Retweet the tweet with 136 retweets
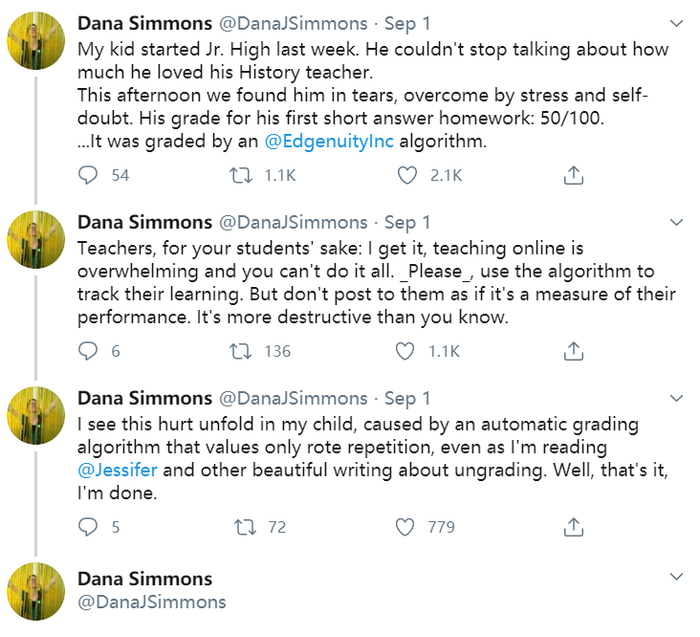This screenshot has height=637, width=700. point(241,351)
